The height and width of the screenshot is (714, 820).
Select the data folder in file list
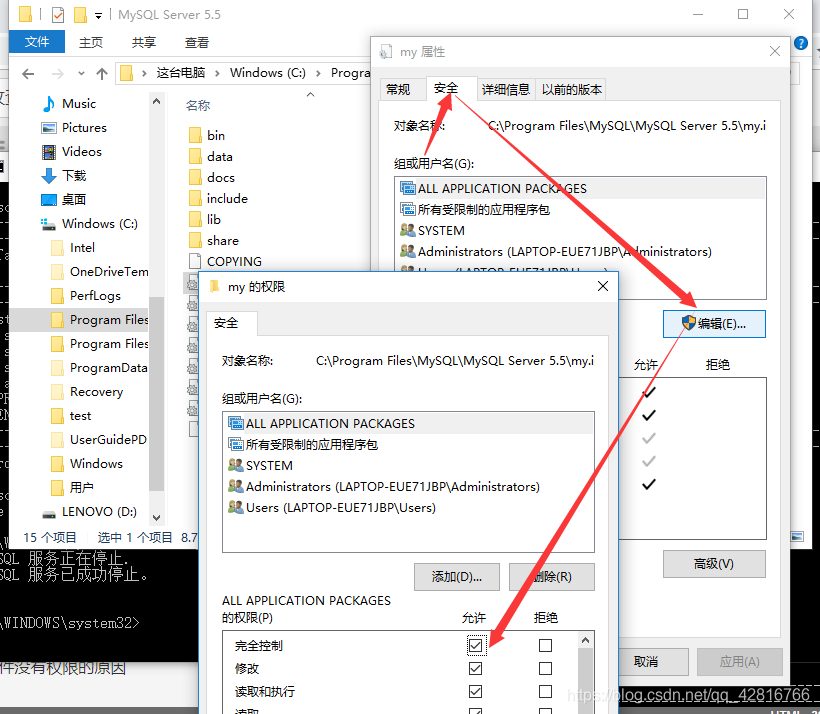(x=211, y=156)
